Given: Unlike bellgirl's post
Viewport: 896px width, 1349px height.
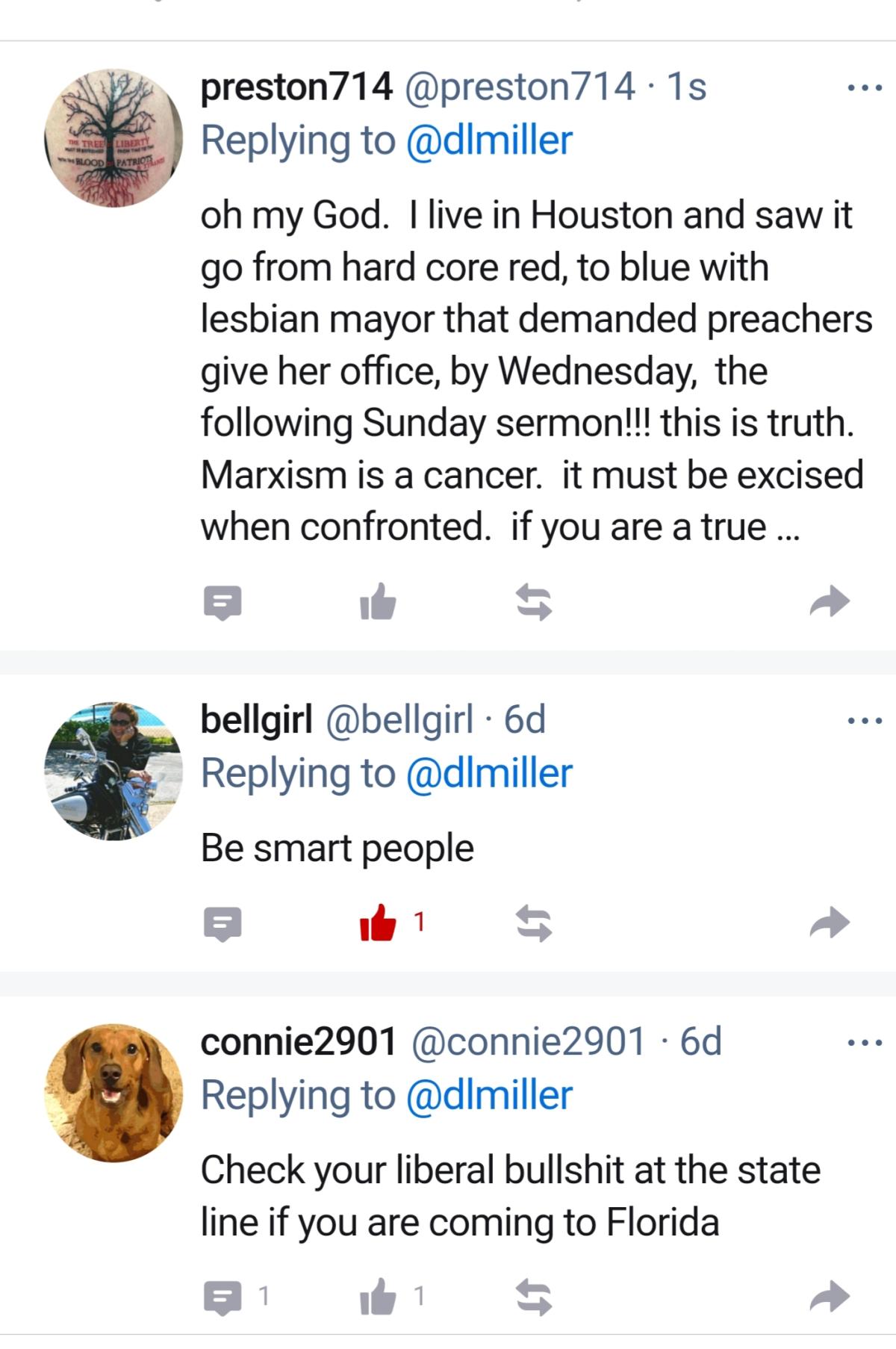Looking at the screenshot, I should [377, 922].
